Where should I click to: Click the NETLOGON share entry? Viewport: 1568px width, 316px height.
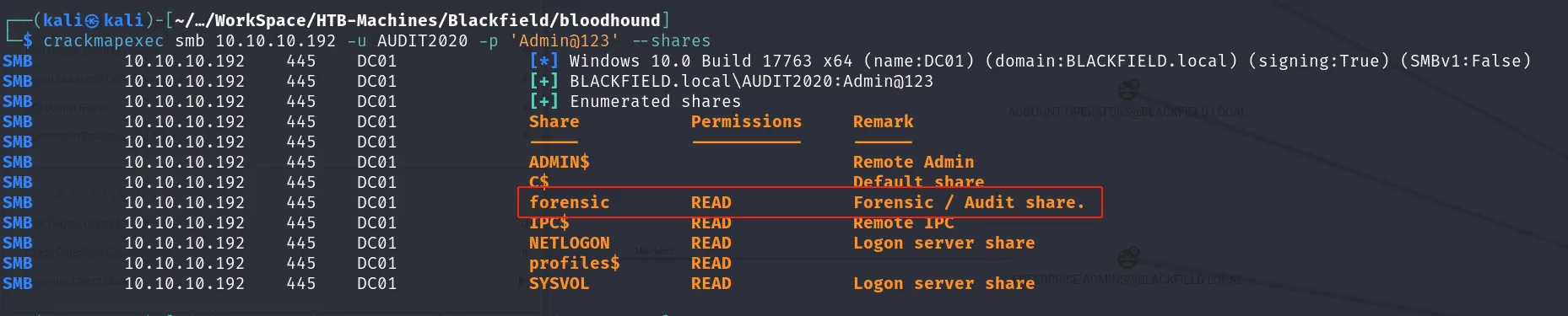pyautogui.click(x=569, y=243)
